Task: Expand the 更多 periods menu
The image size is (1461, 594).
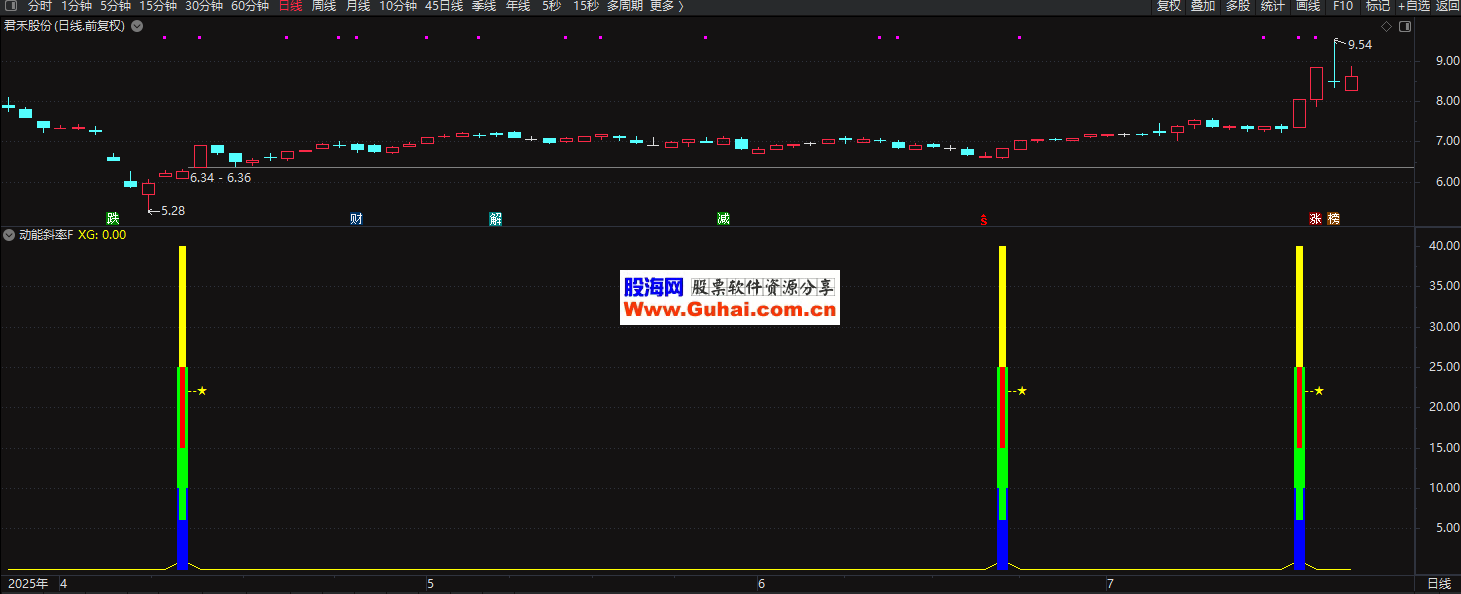Action: 667,6
